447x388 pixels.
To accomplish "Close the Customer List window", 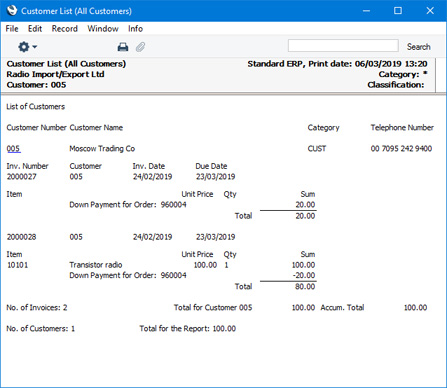I will click(x=430, y=11).
